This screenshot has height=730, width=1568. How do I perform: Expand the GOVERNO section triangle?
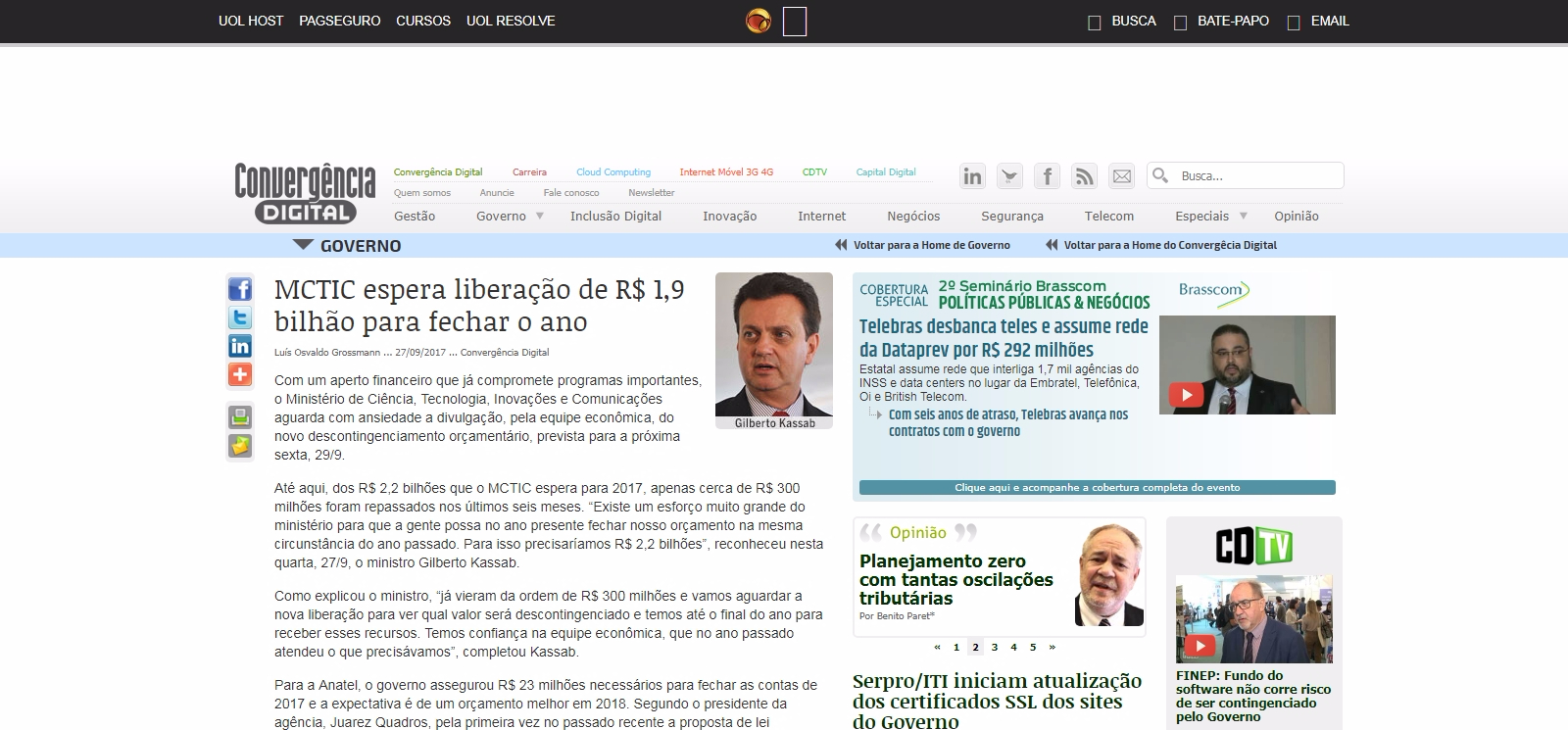(x=303, y=245)
